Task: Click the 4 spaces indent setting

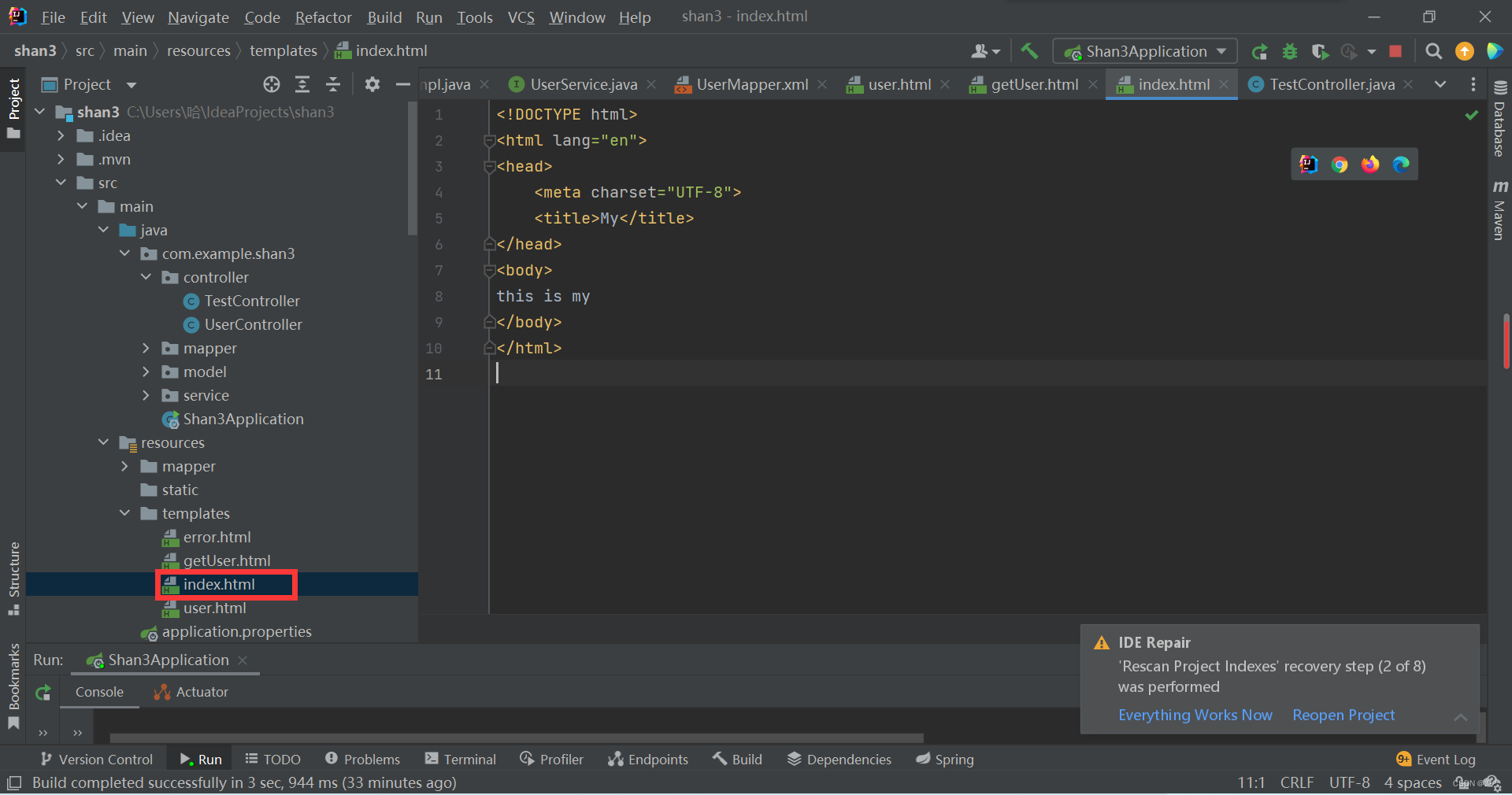Action: (1413, 782)
